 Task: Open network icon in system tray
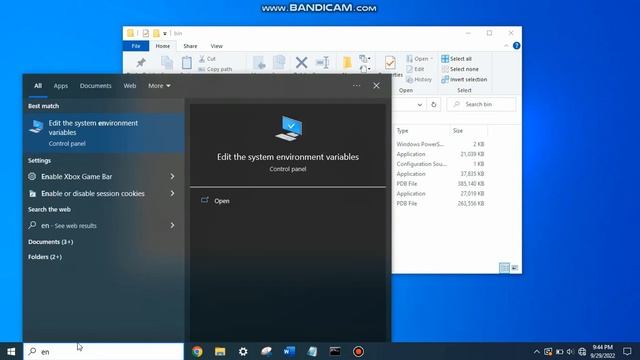pos(582,352)
